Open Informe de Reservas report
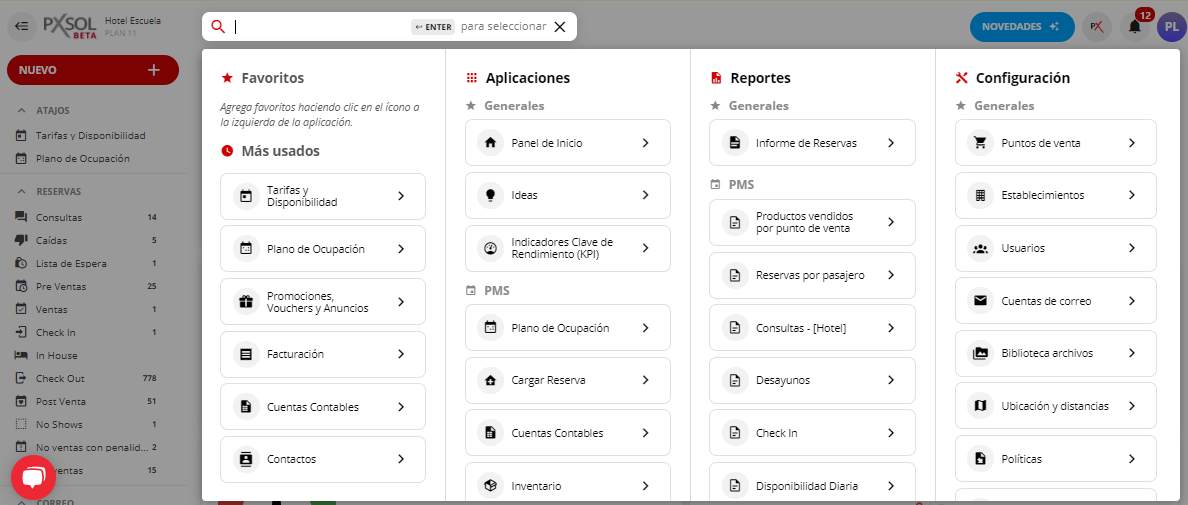Screen dimensions: 1188x505 [x=811, y=143]
